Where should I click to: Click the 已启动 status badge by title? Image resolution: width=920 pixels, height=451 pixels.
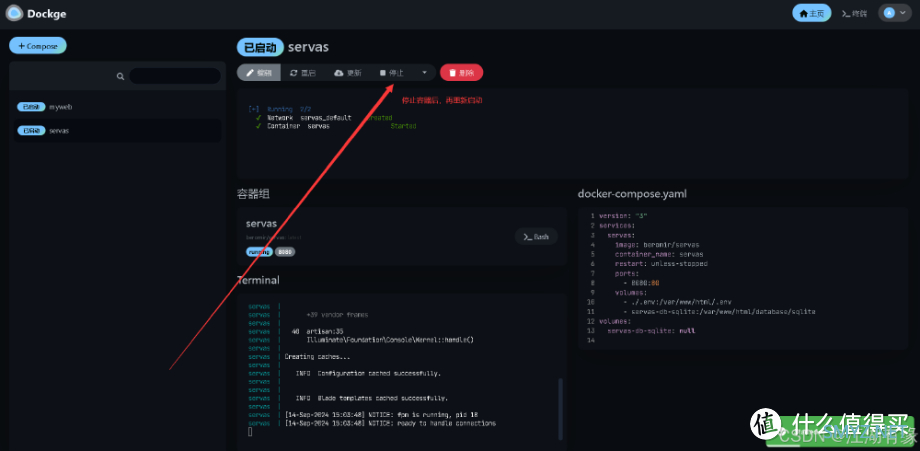pyautogui.click(x=261, y=47)
